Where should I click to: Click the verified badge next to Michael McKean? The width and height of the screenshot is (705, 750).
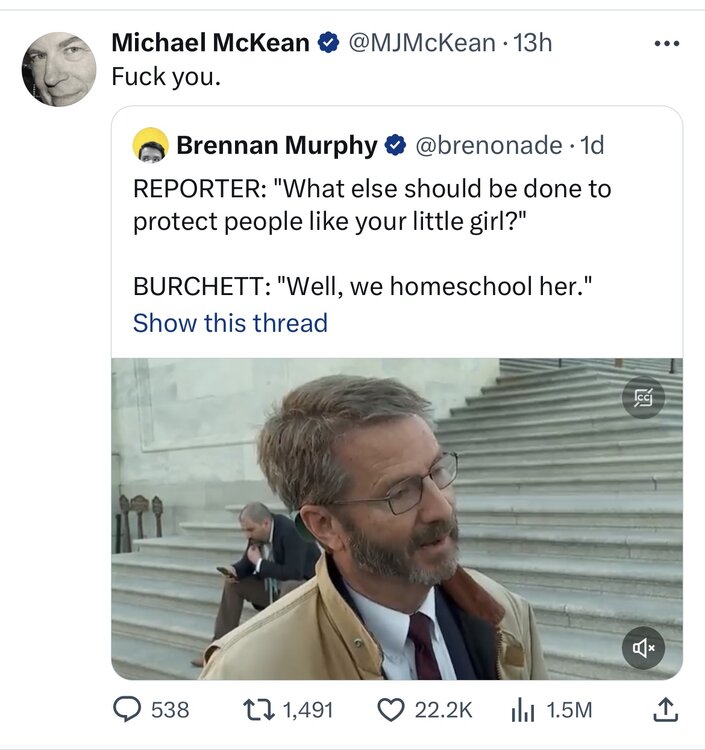pos(328,43)
